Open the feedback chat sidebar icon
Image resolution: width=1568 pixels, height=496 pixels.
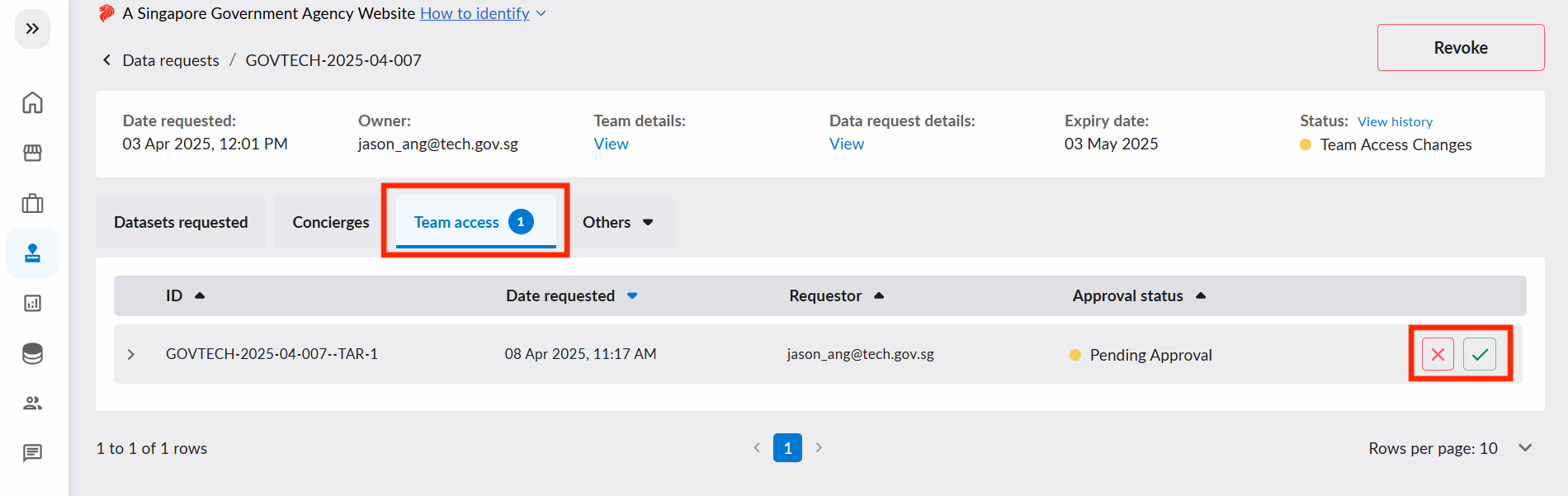[32, 452]
